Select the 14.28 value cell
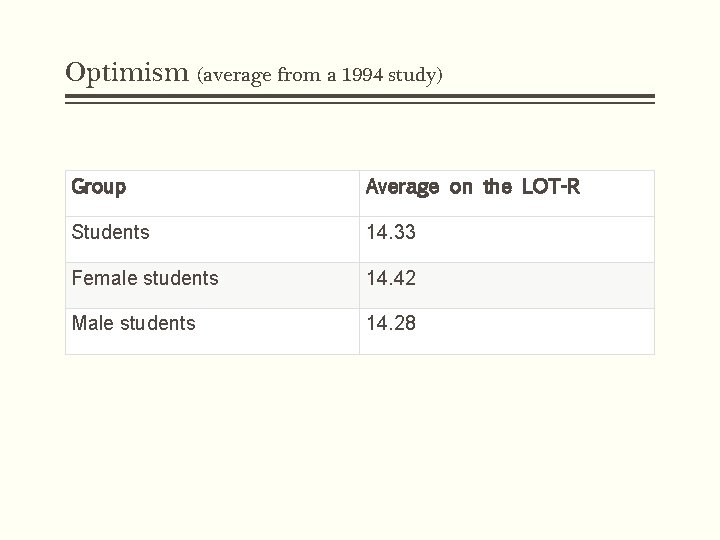Image resolution: width=720 pixels, height=540 pixels. coord(507,332)
